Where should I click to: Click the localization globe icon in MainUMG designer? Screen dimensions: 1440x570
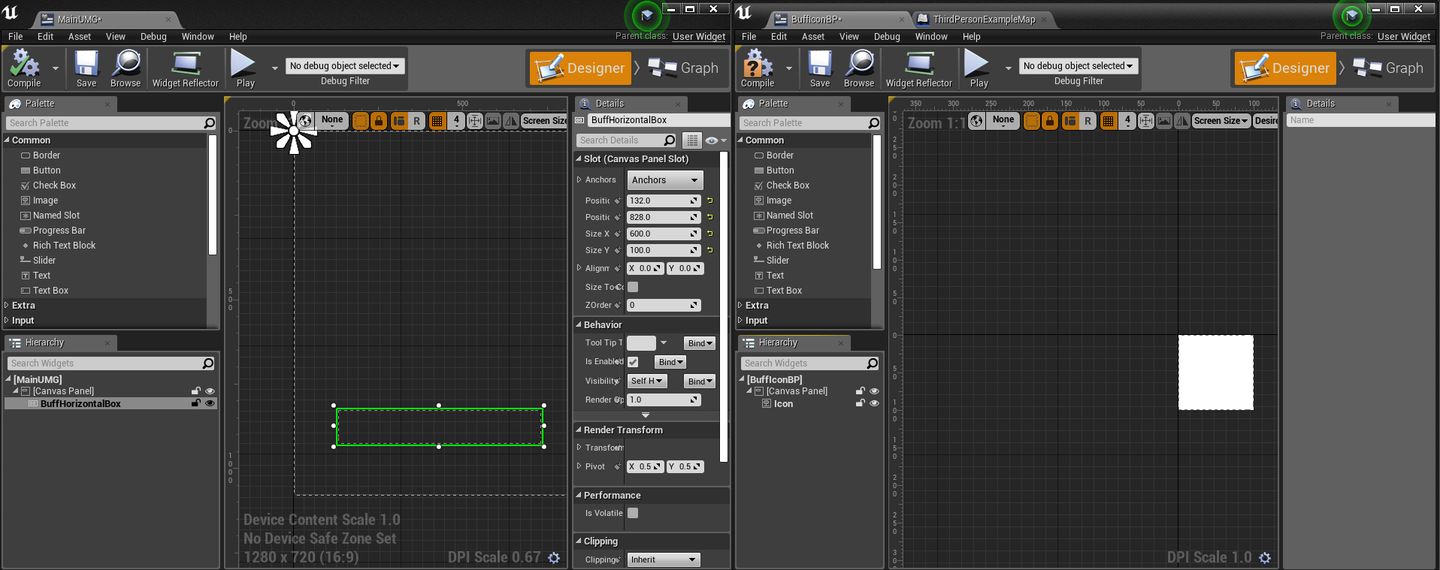[305, 120]
